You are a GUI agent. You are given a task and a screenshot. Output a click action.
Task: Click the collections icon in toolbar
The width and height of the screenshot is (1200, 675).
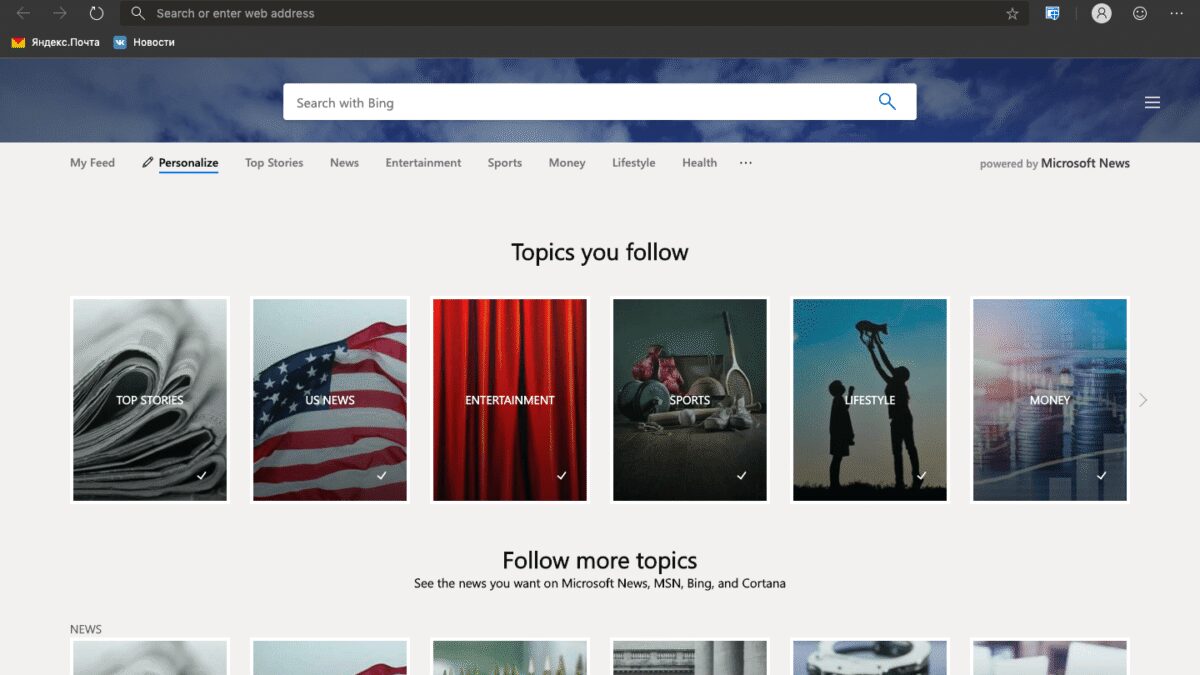1052,13
